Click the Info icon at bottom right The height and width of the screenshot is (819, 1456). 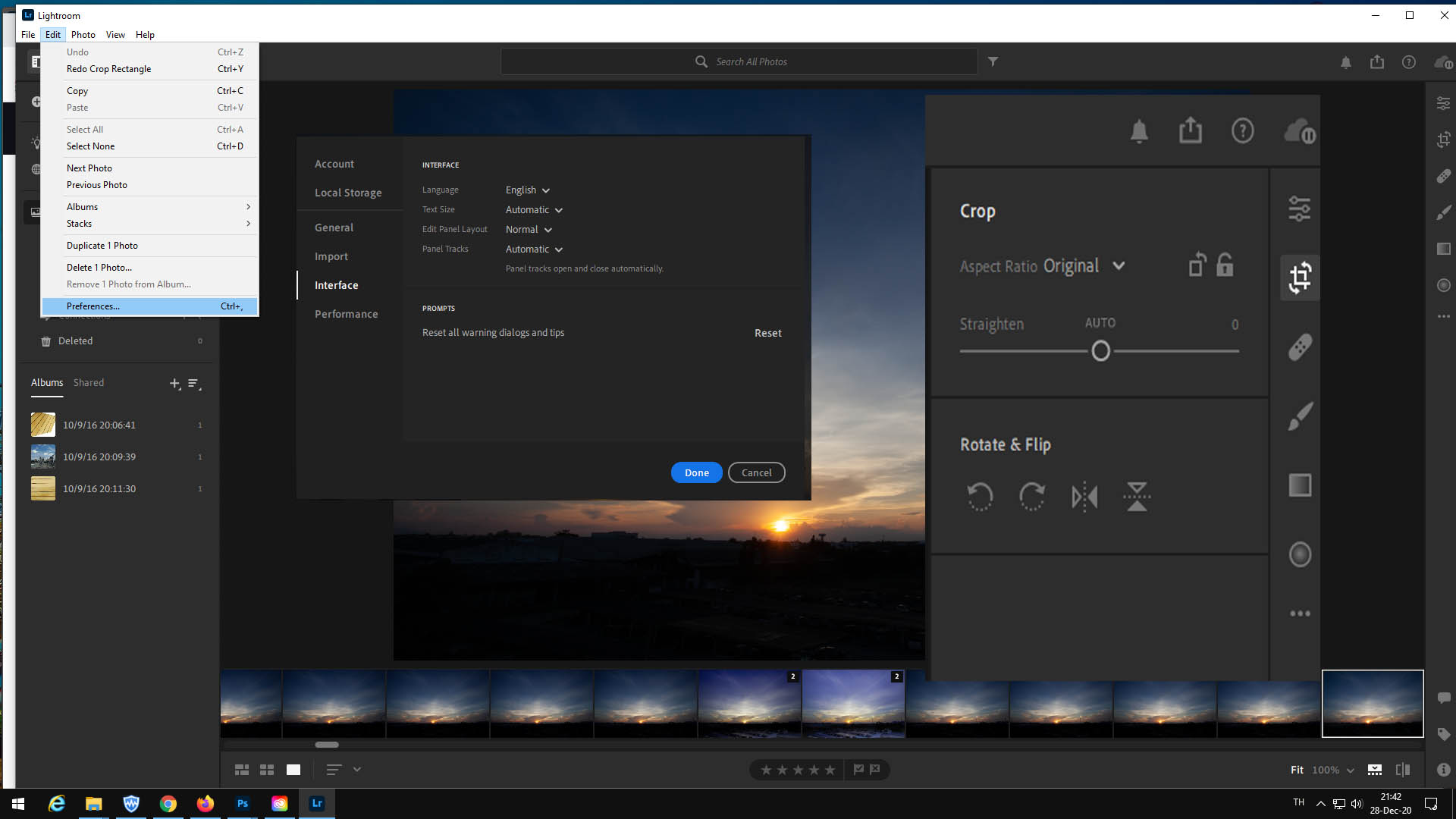tap(1443, 770)
